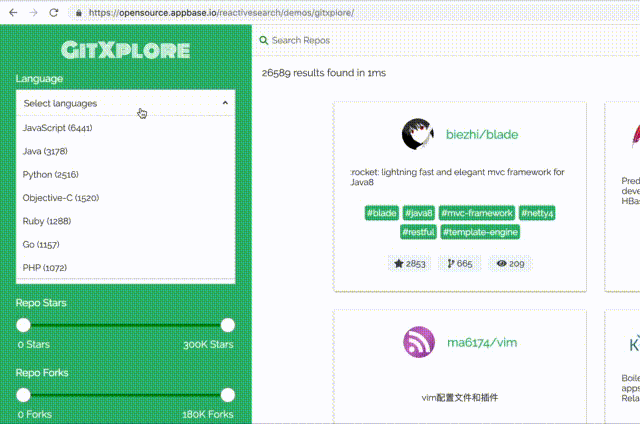Click the Repo Forks label
The width and height of the screenshot is (640, 424).
pos(42,373)
